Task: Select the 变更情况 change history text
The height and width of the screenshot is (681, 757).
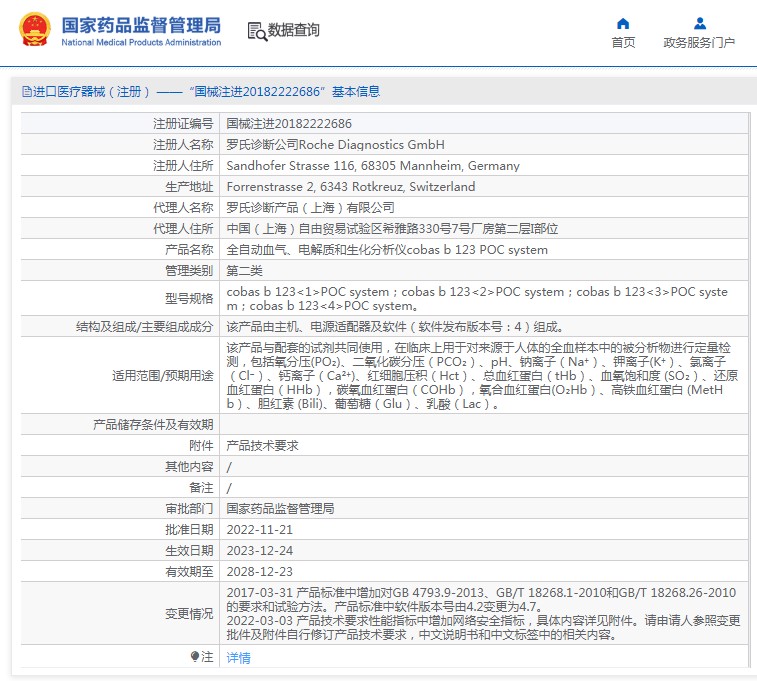Action: pyautogui.click(x=483, y=613)
